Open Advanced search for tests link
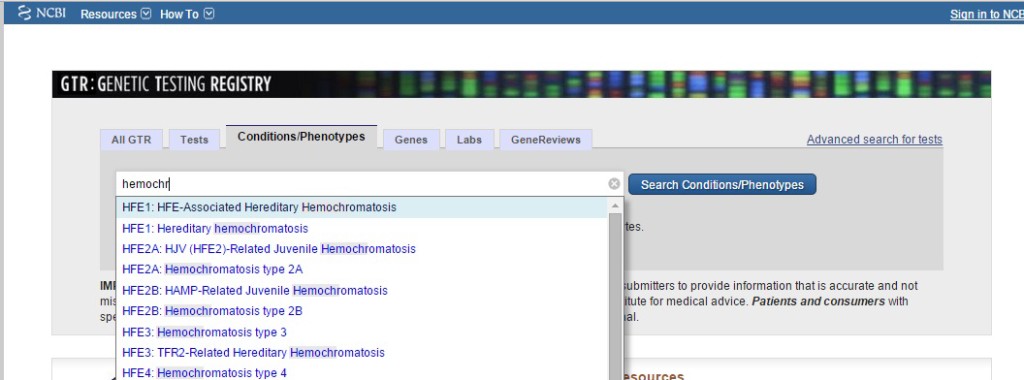Image resolution: width=1024 pixels, height=380 pixels. pos(874,140)
